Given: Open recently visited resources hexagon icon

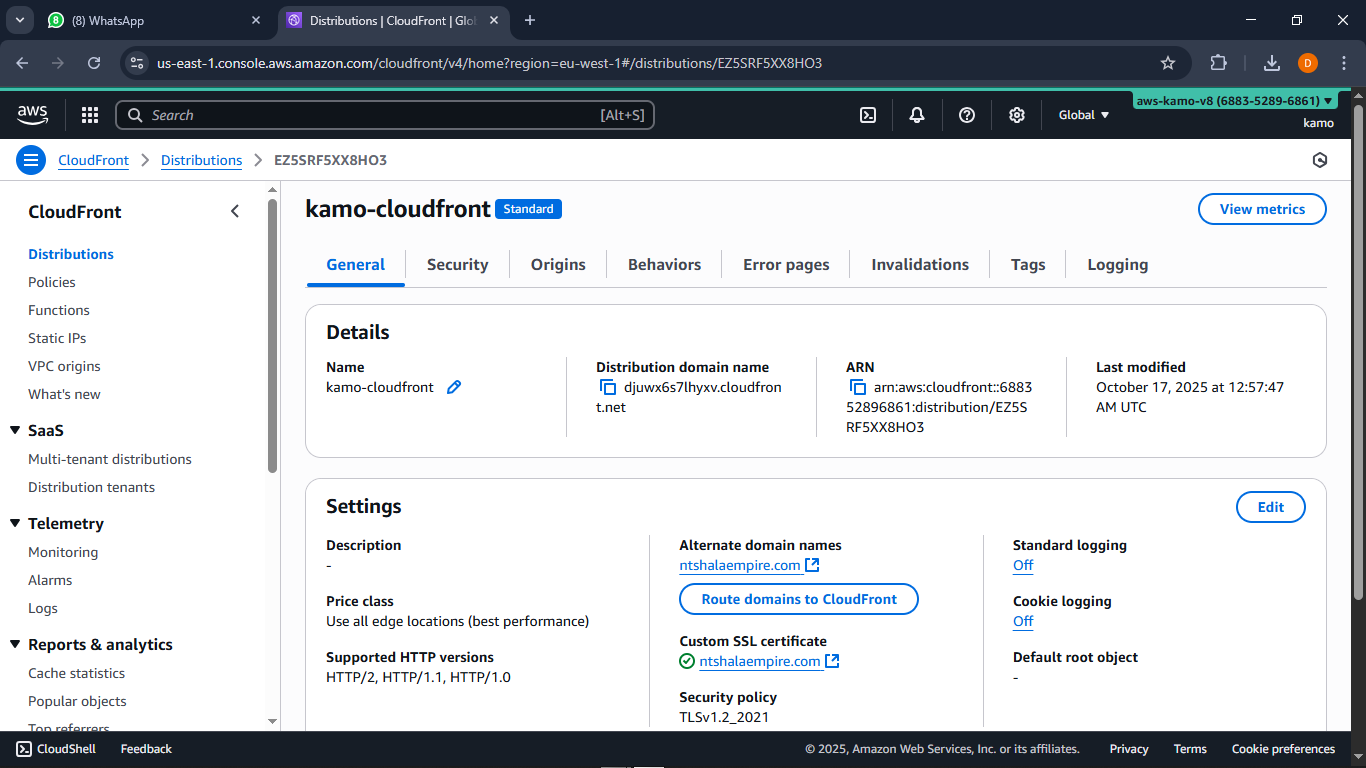Looking at the screenshot, I should (1320, 160).
